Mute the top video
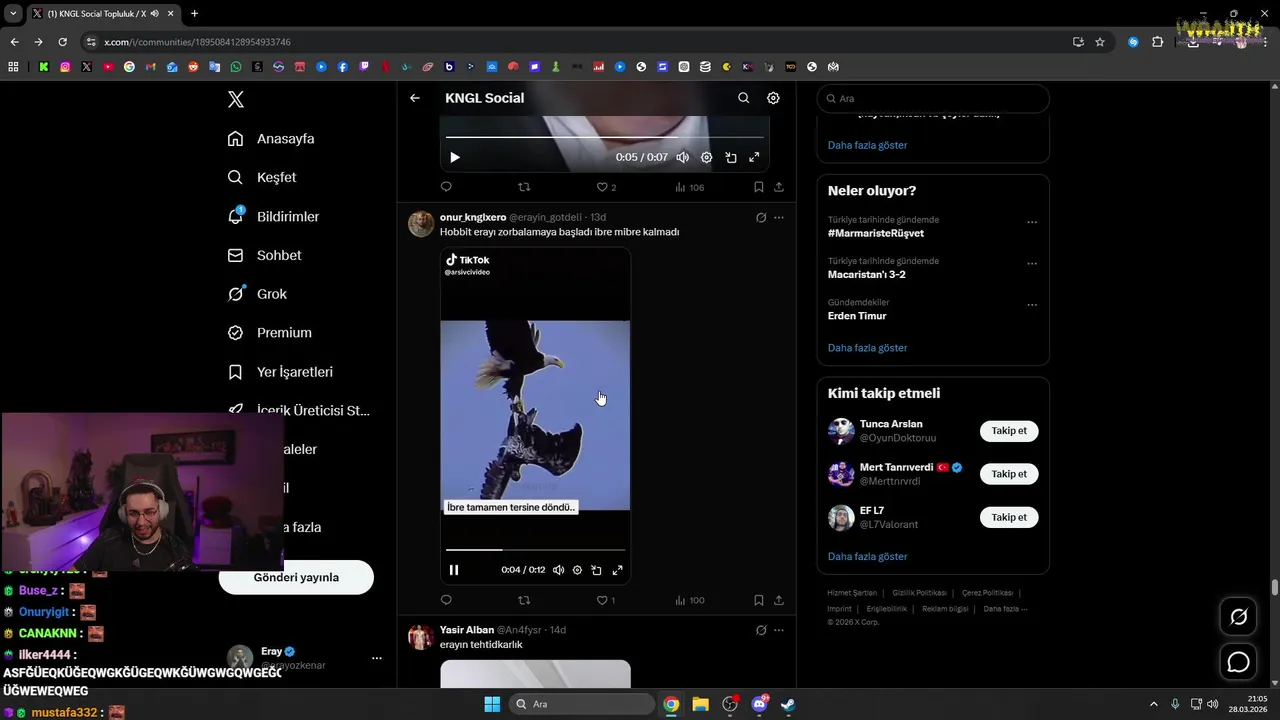 point(682,157)
